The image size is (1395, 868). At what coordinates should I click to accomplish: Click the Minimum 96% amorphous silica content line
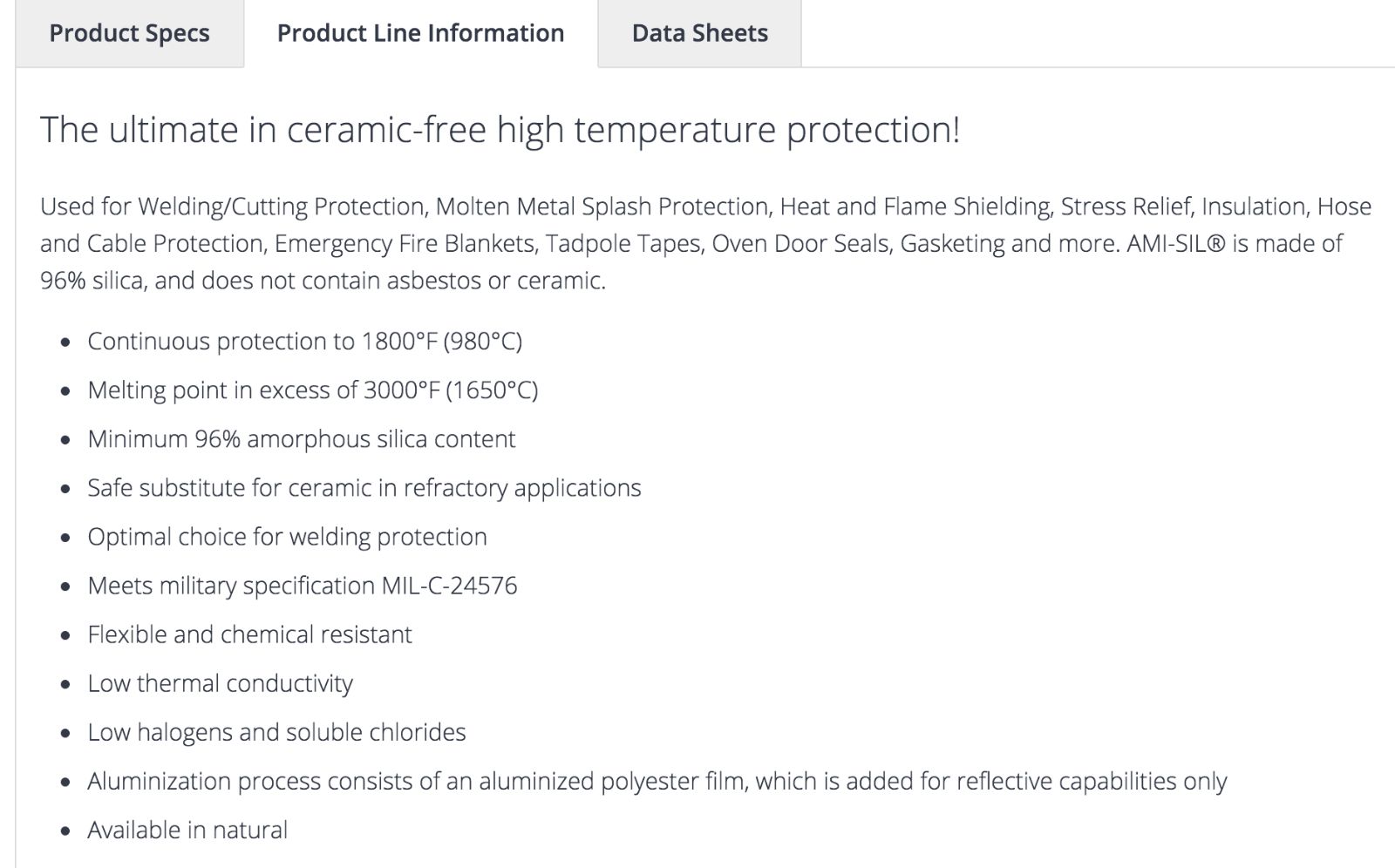tap(301, 438)
